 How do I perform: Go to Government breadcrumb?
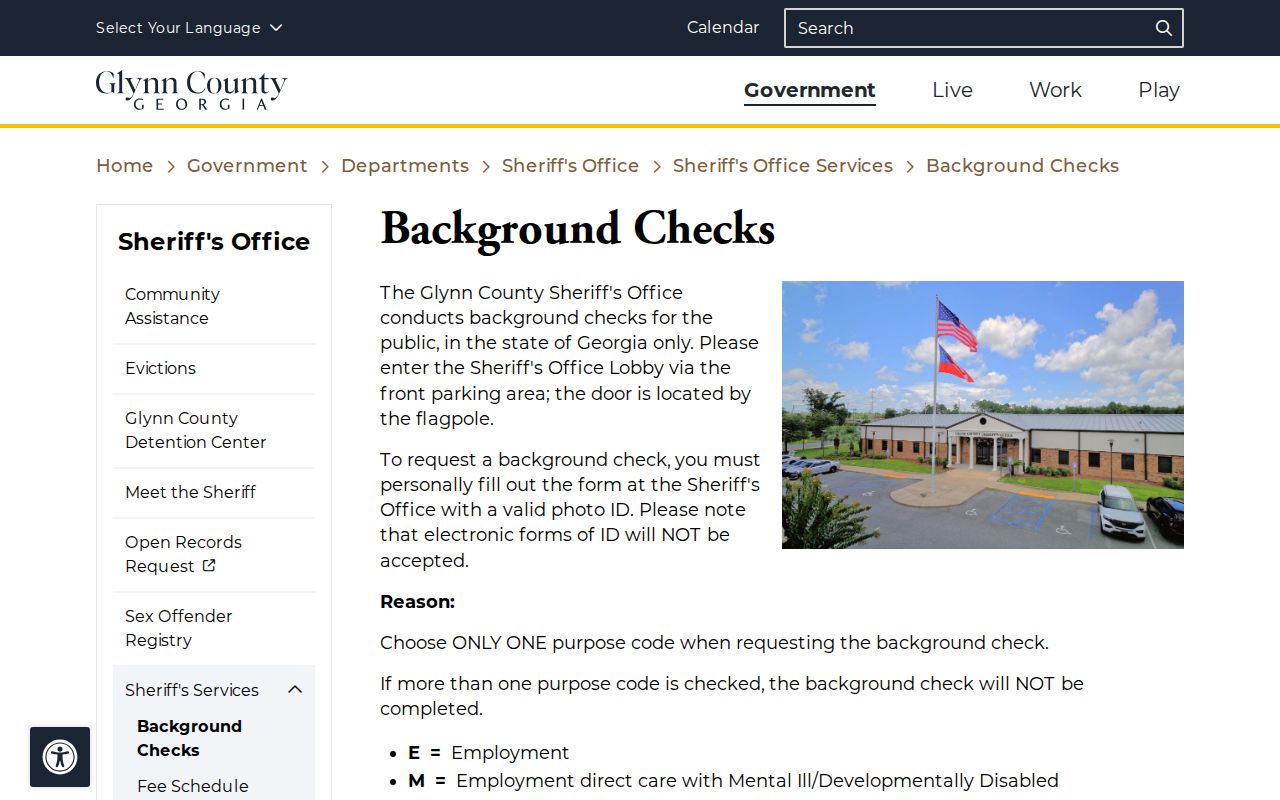(247, 166)
